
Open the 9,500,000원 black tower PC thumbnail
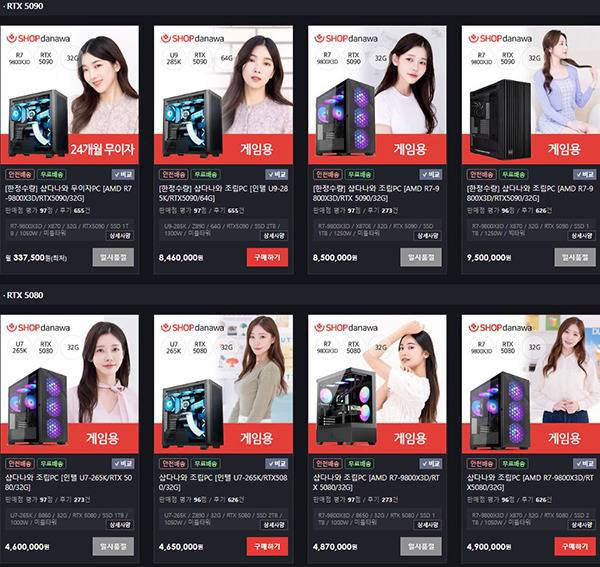pos(531,95)
